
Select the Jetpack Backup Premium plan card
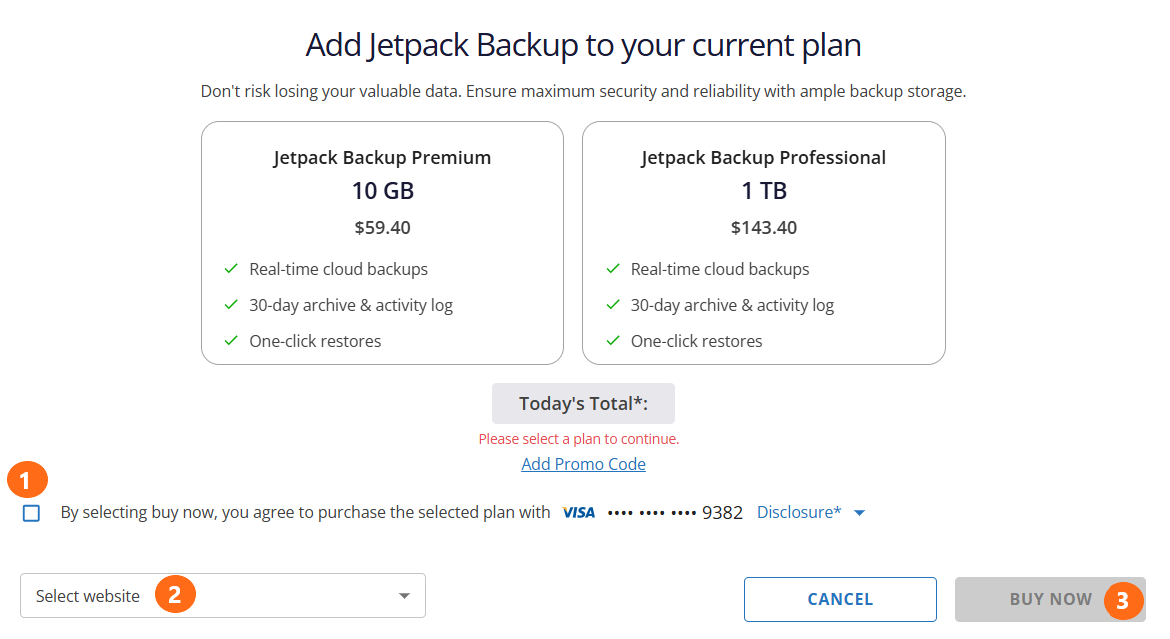(382, 242)
